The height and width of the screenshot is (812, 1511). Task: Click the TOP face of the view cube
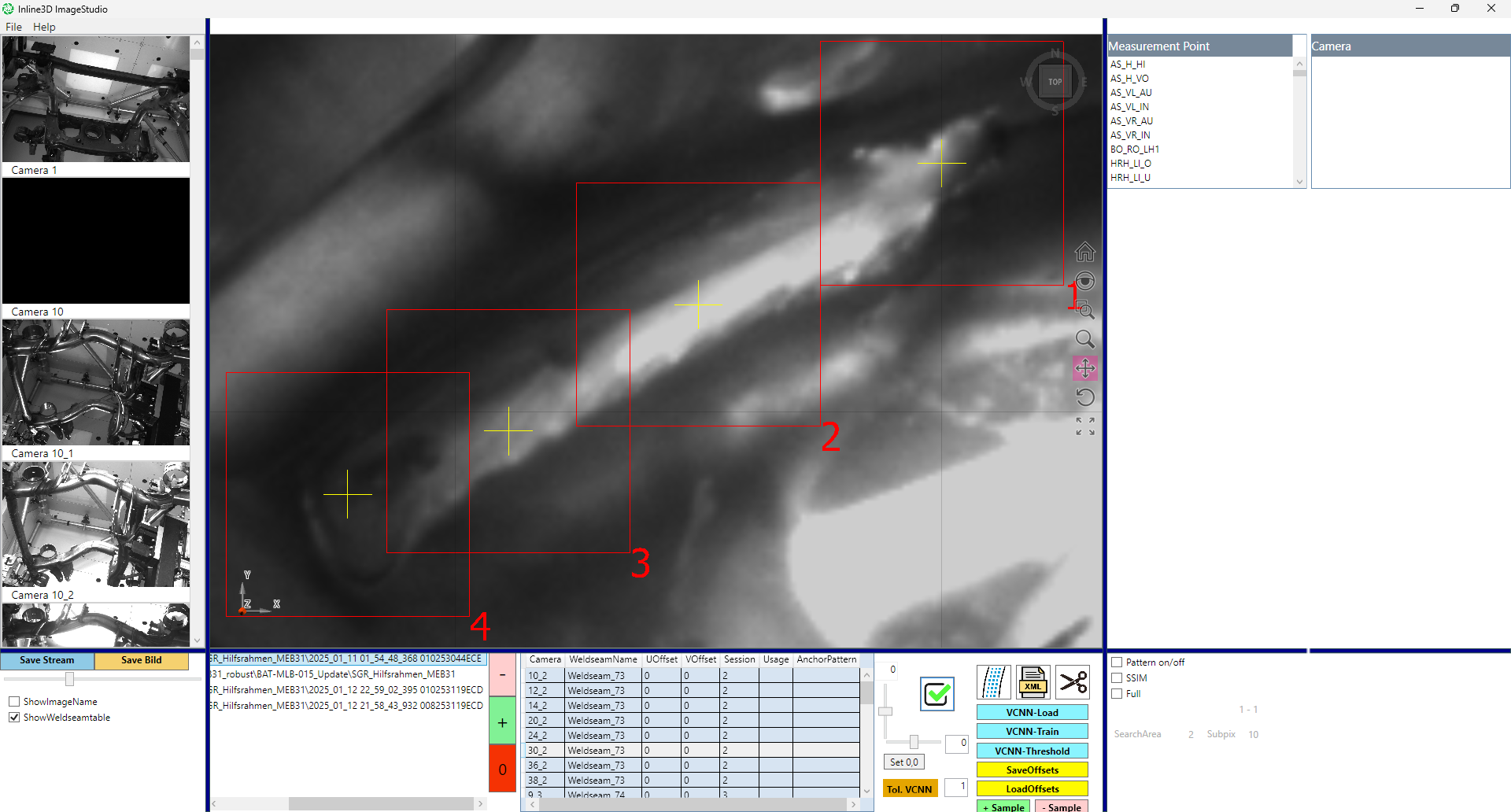1055,82
